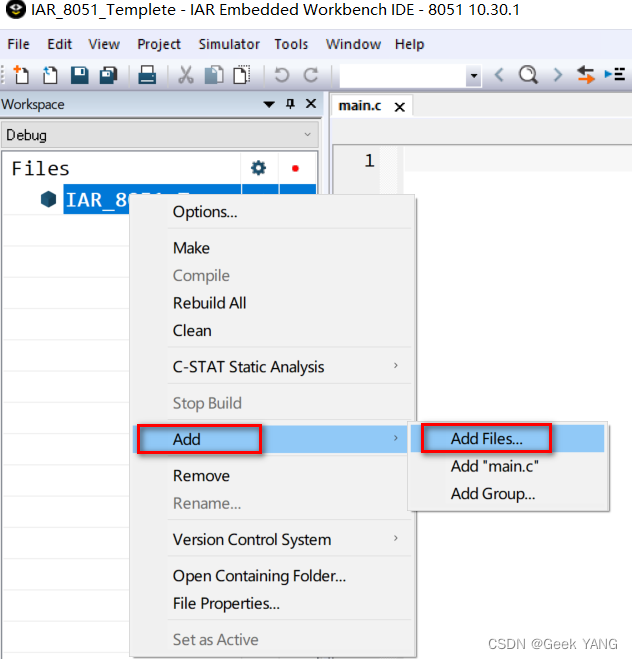Click the Undo arrow icon
The image size is (632, 659).
coord(282,75)
